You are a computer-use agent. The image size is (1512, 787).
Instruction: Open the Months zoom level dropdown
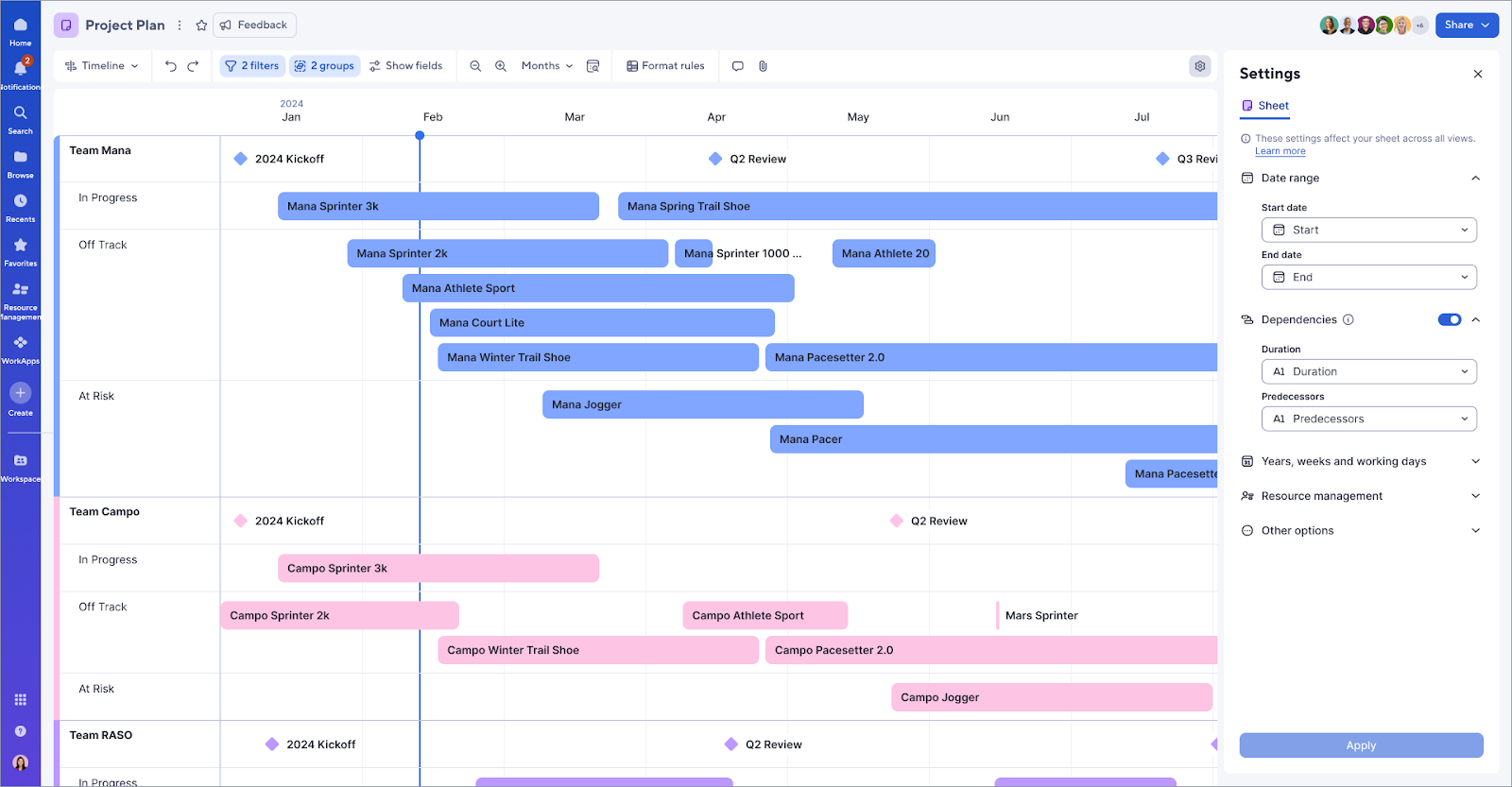(x=547, y=66)
